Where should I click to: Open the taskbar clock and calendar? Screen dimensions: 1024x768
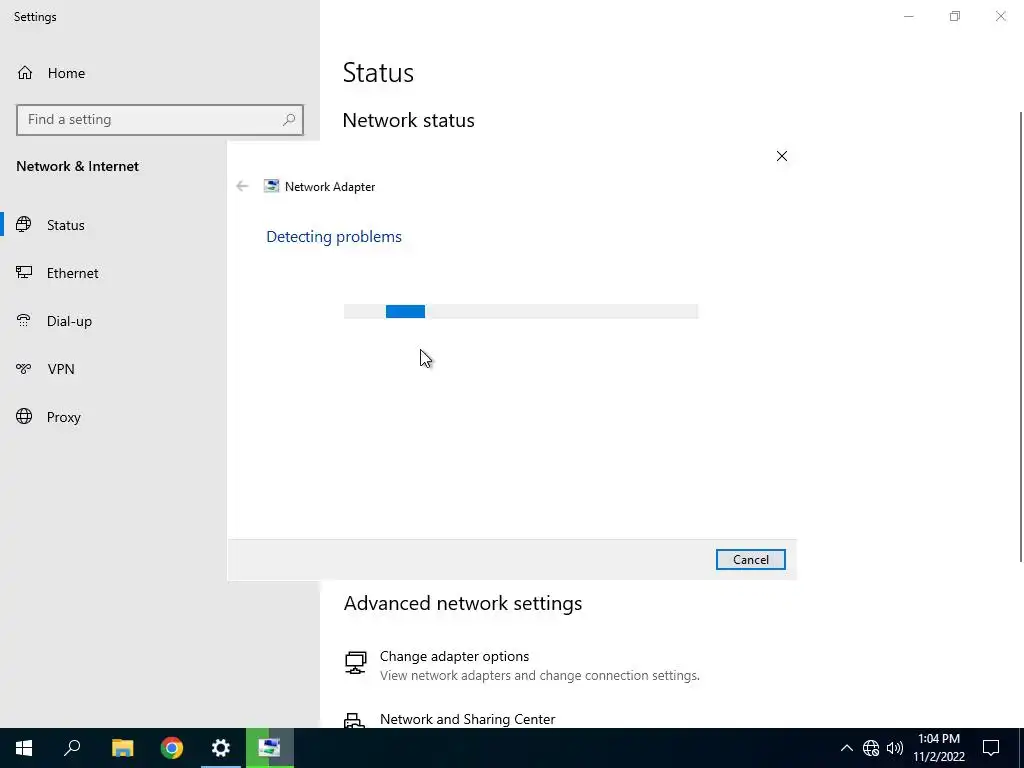(x=939, y=748)
